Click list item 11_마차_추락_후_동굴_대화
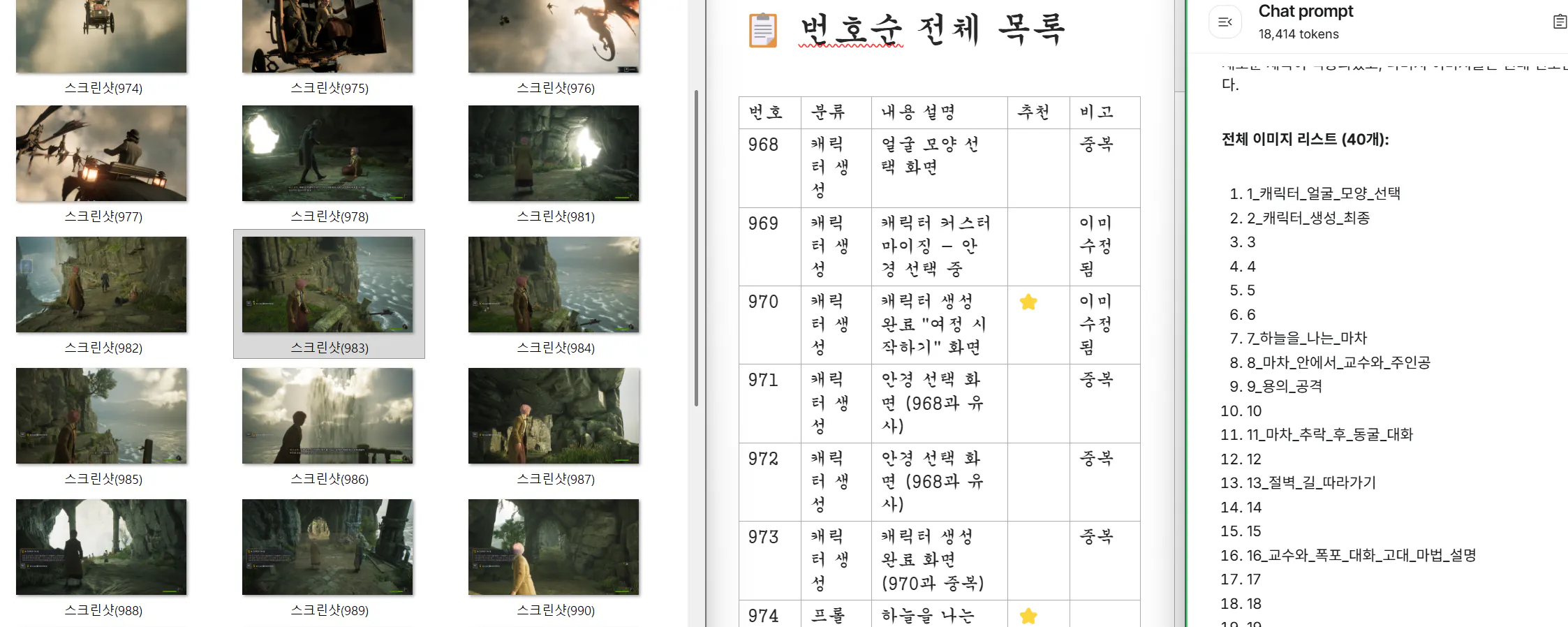This screenshot has height=627, width=1568. click(x=1330, y=434)
